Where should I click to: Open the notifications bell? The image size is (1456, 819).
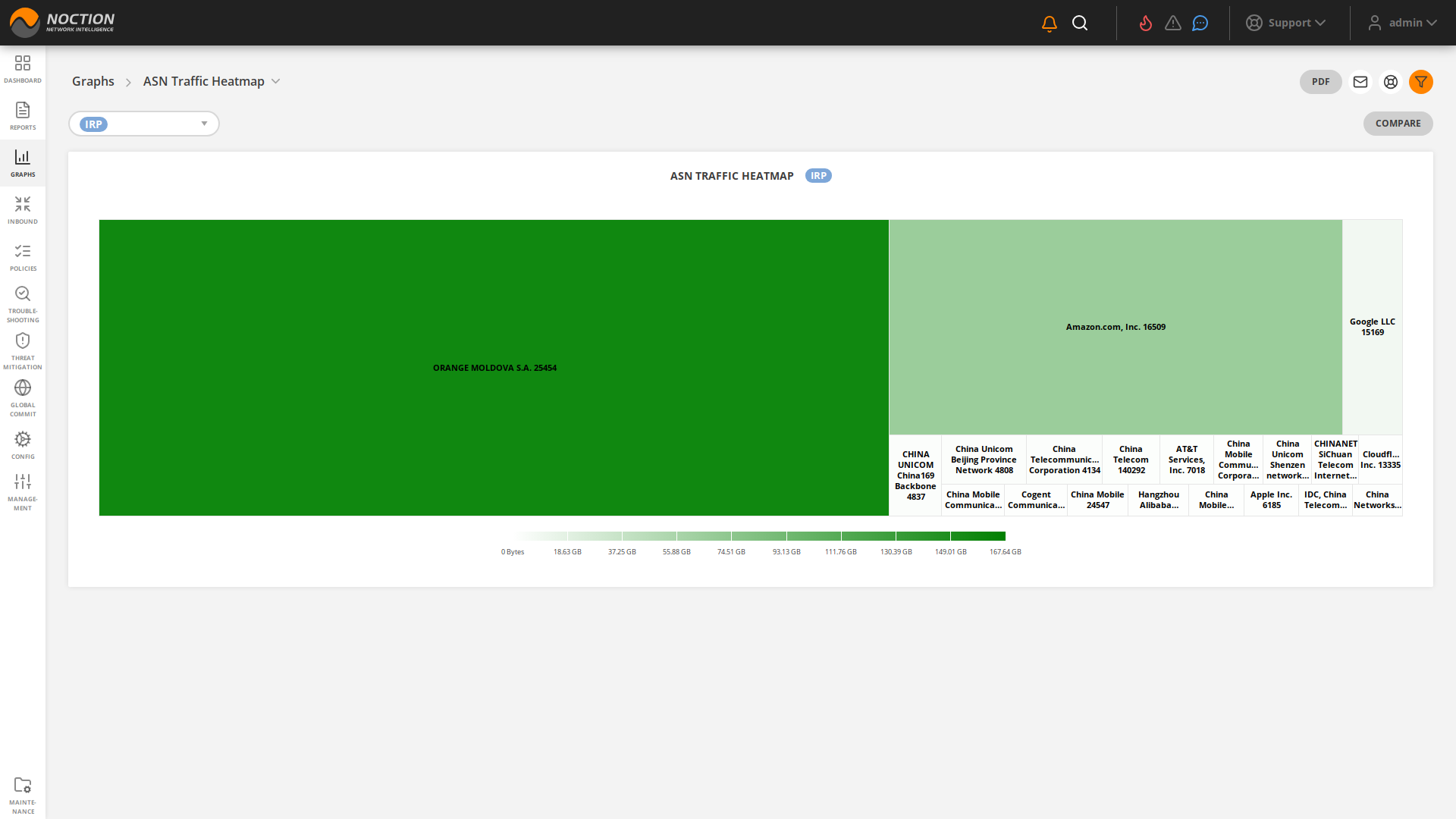pos(1049,23)
